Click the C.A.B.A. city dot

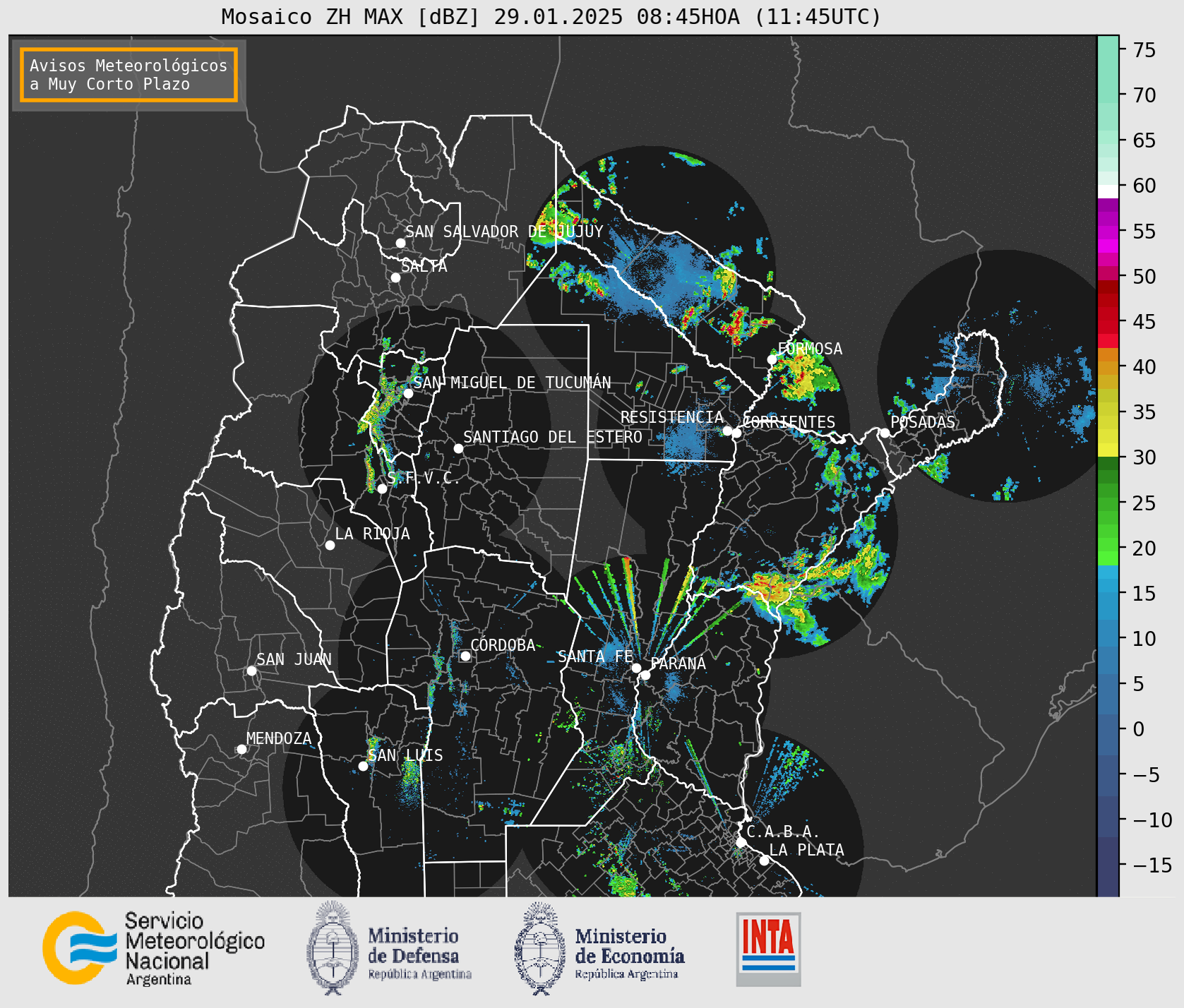click(741, 842)
